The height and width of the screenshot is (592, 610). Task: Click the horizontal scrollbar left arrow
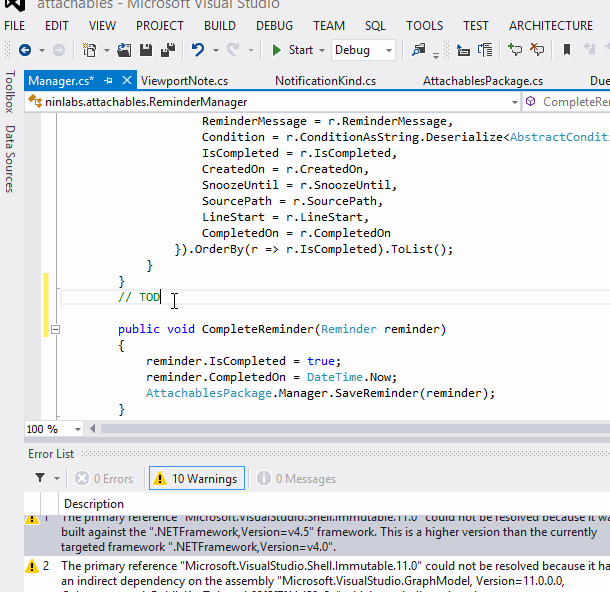pyautogui.click(x=92, y=429)
